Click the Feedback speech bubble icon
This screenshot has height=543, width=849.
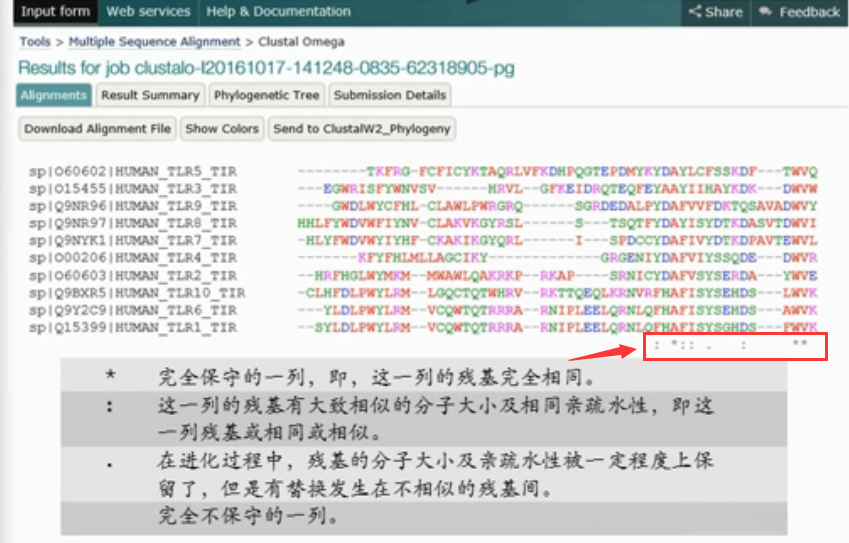click(x=765, y=11)
